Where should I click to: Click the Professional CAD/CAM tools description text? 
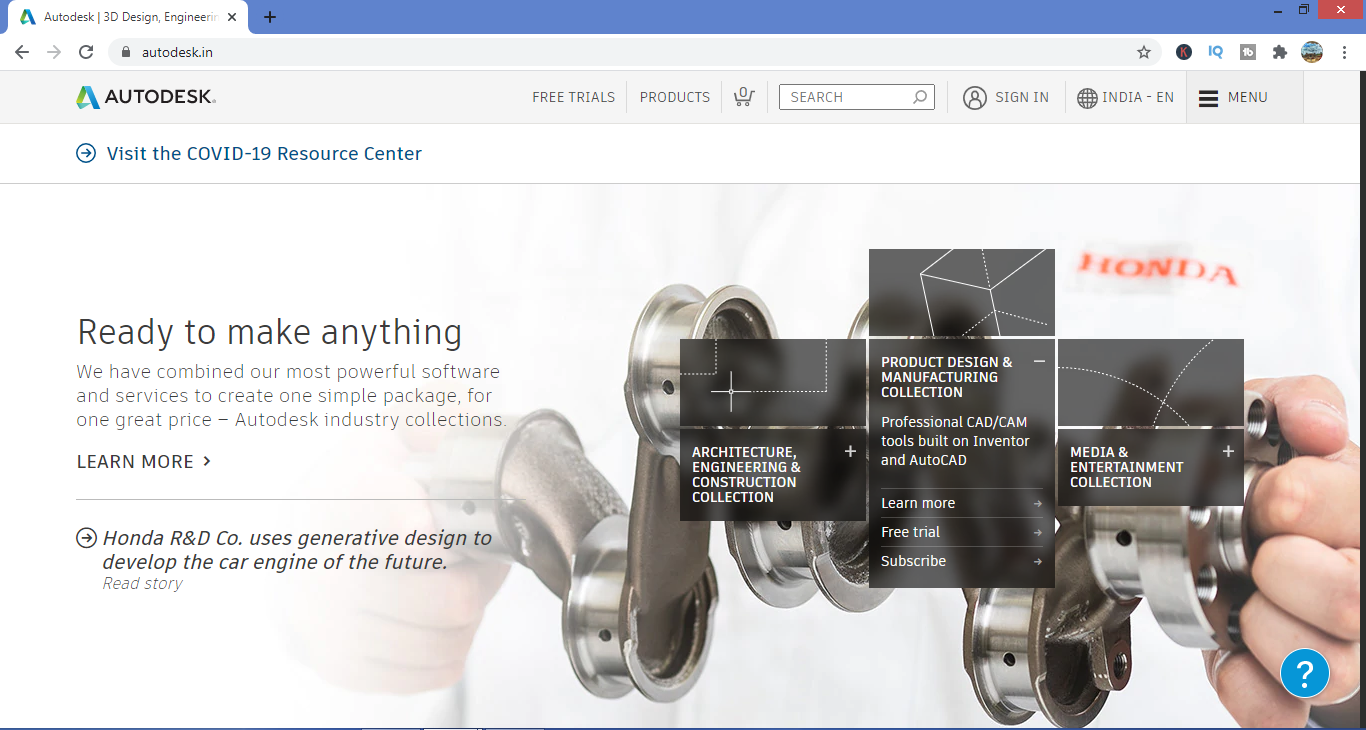955,441
